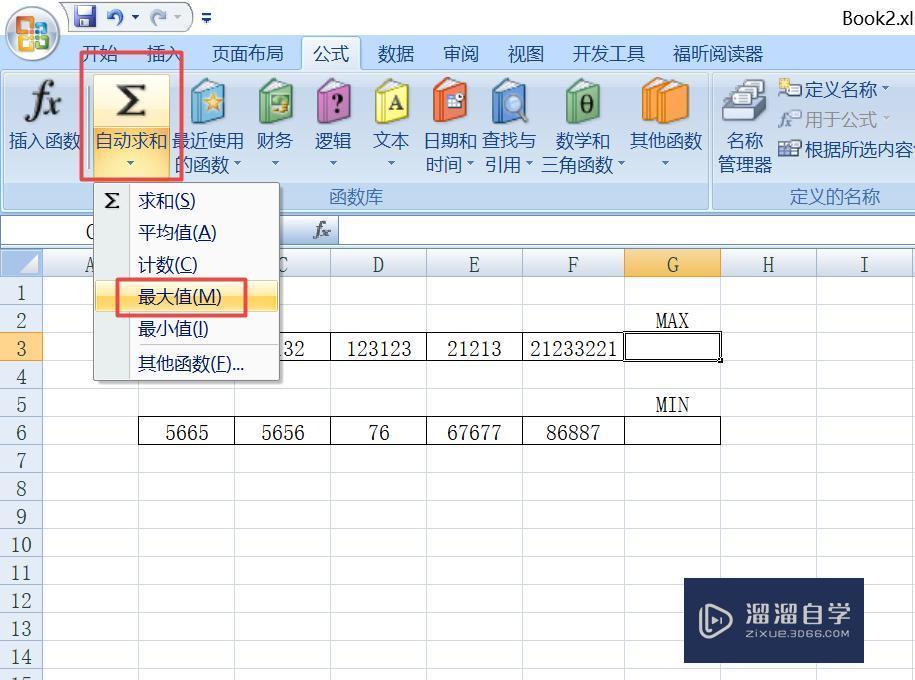Click the Office button logo
The image size is (915, 680).
click(32, 33)
